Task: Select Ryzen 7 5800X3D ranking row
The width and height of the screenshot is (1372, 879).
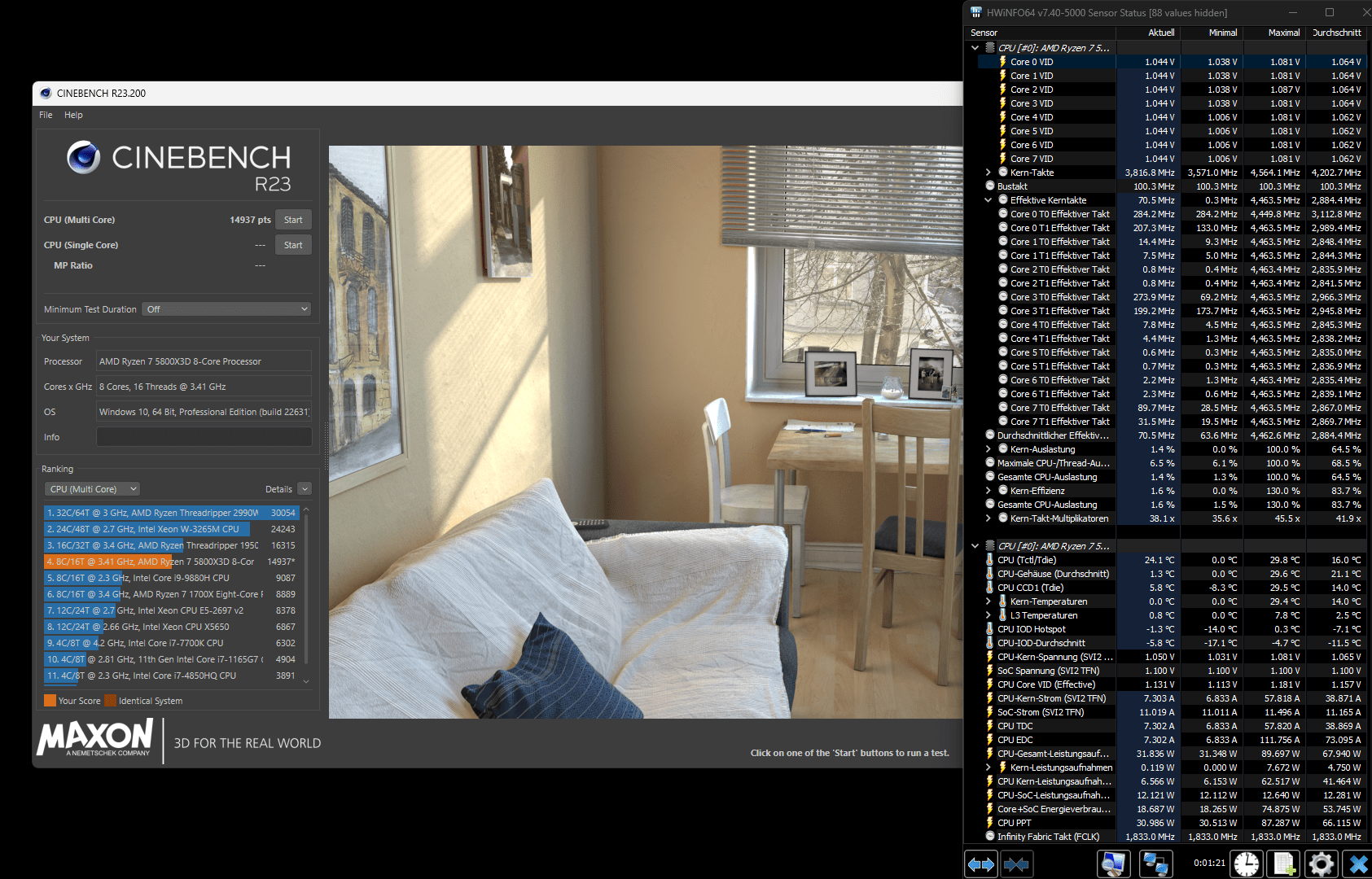Action: [171, 562]
